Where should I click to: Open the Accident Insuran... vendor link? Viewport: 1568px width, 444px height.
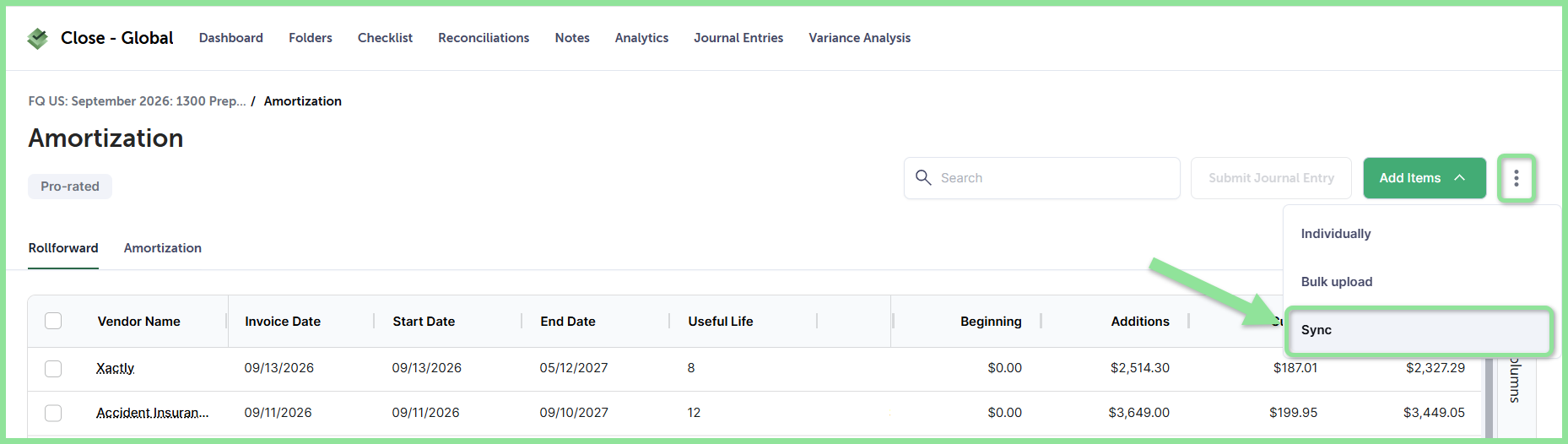pos(152,413)
